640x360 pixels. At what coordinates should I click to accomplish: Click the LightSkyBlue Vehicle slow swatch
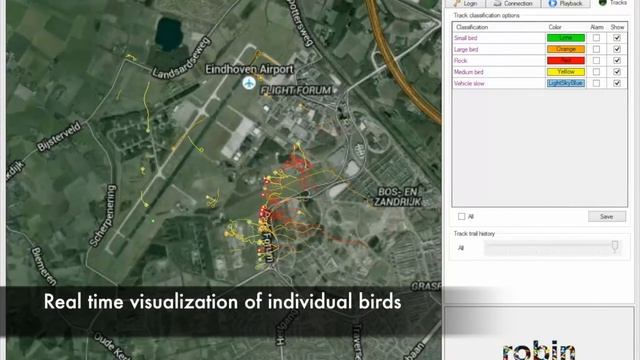click(x=566, y=83)
